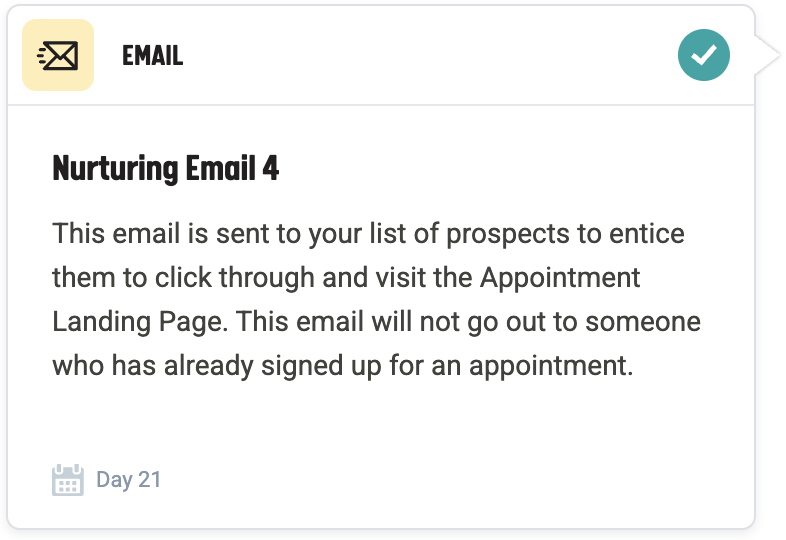Toggle the teal completed checkmark circle
Viewport: 786px width, 540px height.
[x=703, y=55]
